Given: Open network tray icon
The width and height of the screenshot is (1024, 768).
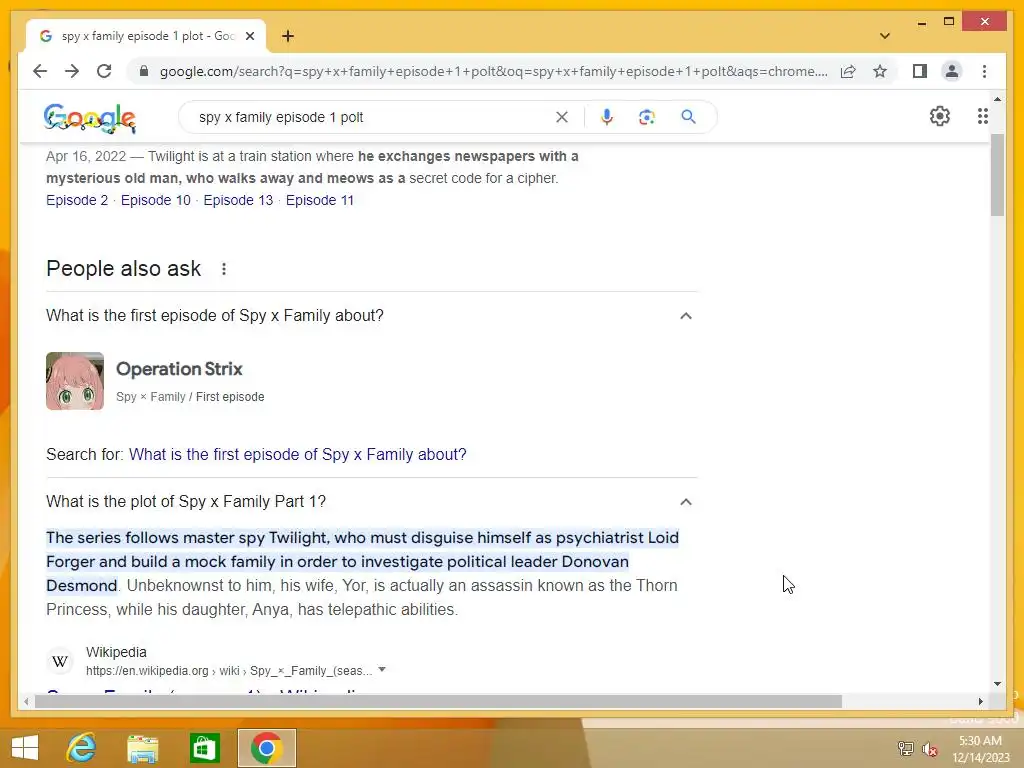Looking at the screenshot, I should tap(906, 748).
